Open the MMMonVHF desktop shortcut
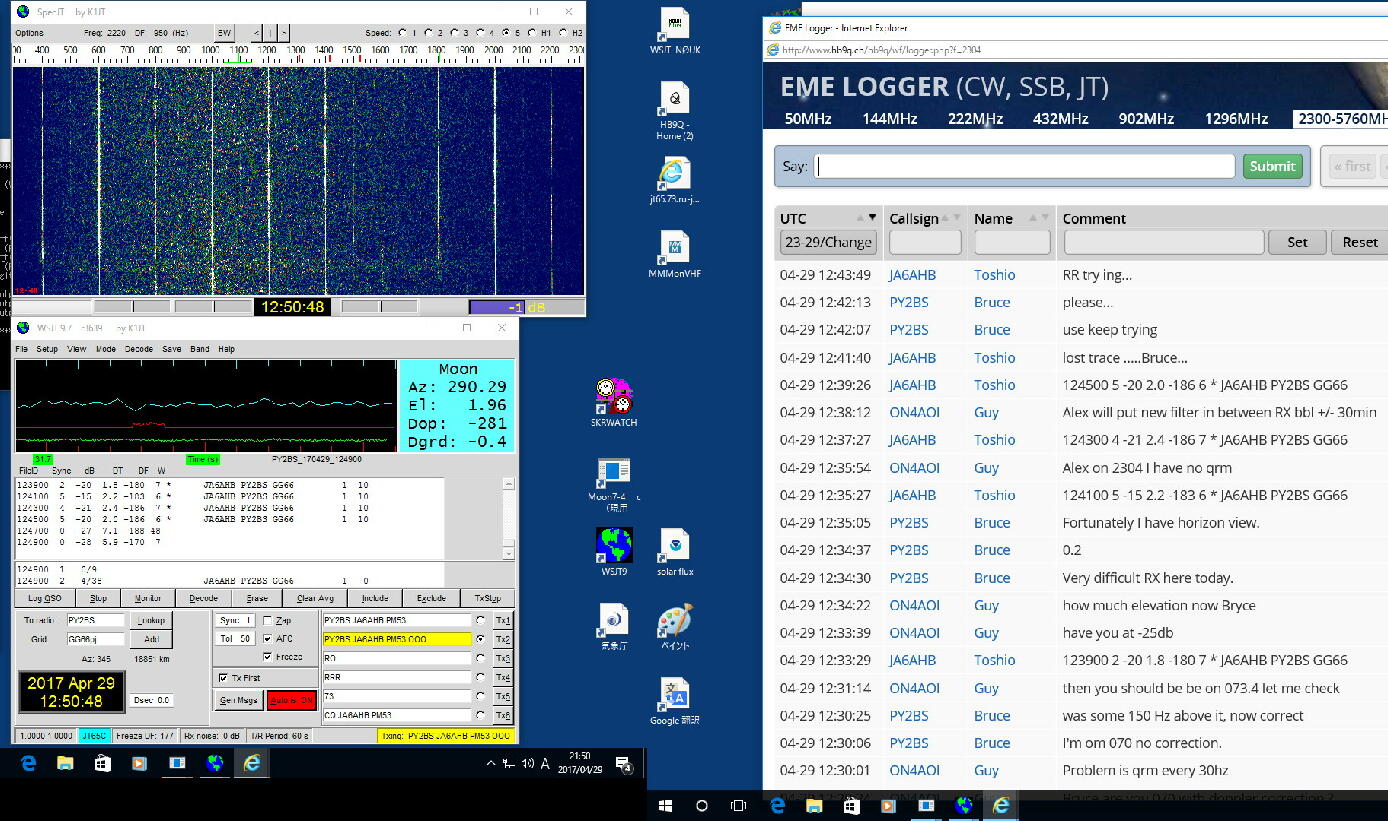 point(674,248)
